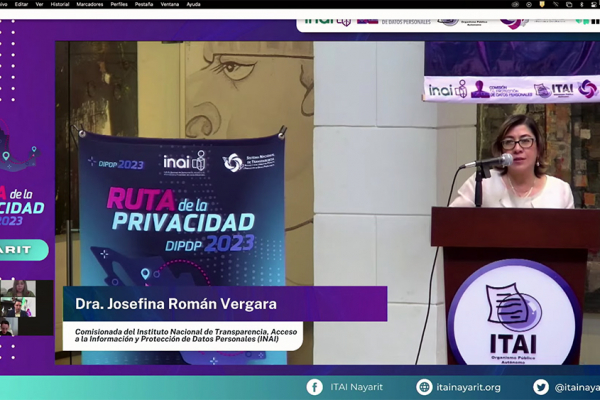Click the globe website icon in footer
Viewport: 600px width, 400px height.
click(x=424, y=387)
